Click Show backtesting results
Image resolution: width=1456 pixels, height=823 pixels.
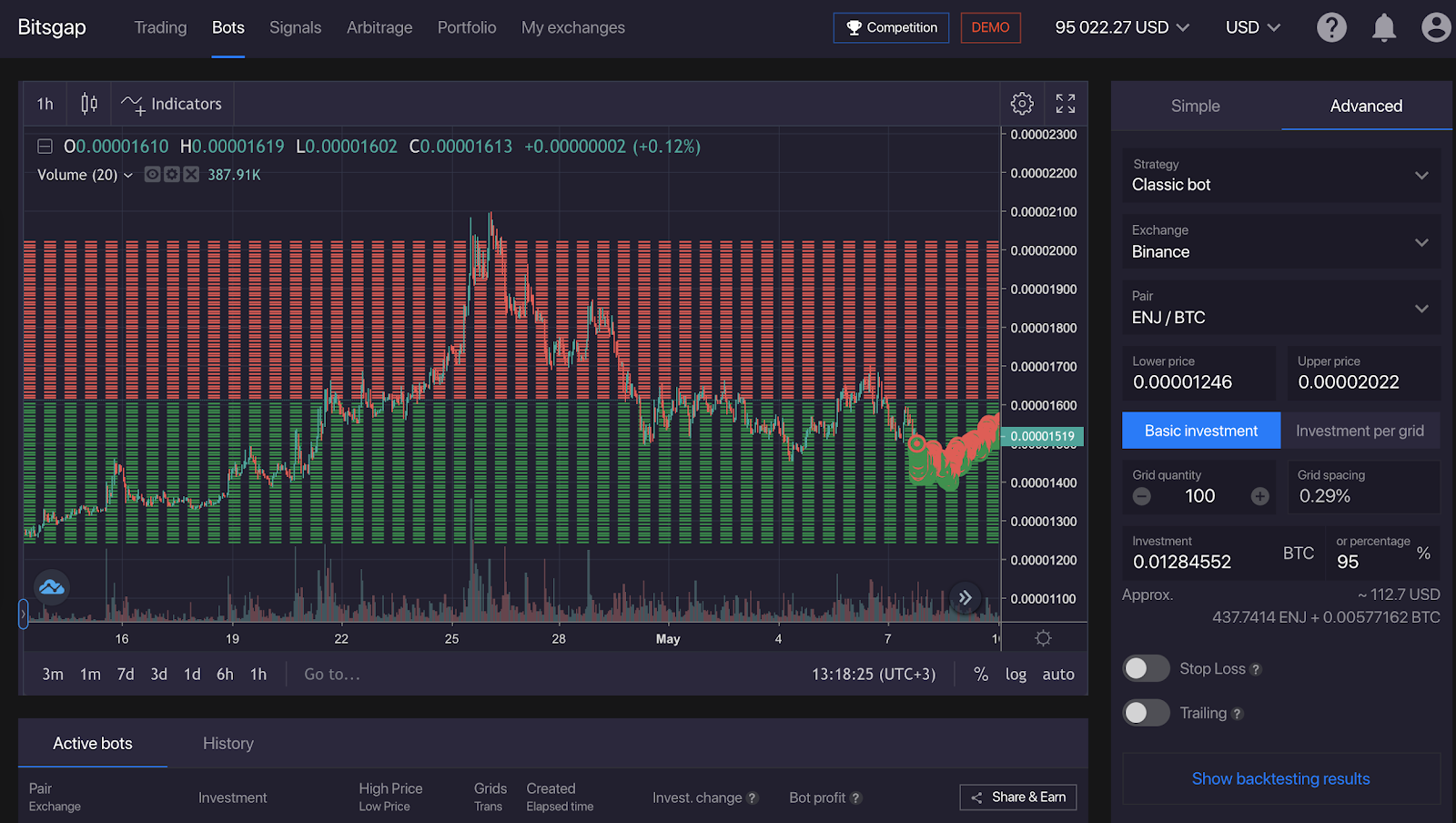(x=1281, y=778)
